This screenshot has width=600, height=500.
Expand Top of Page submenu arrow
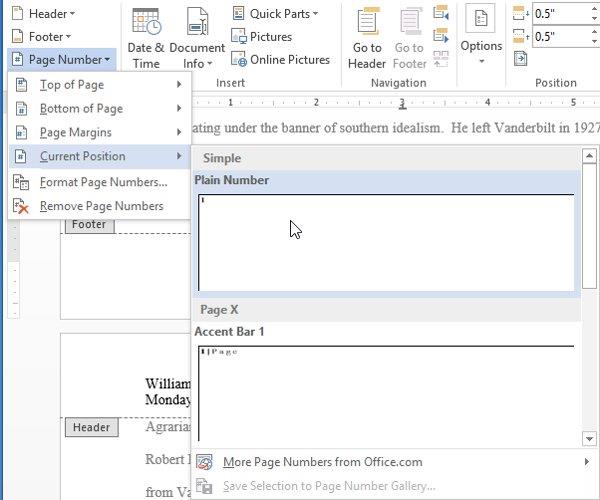pos(179,85)
